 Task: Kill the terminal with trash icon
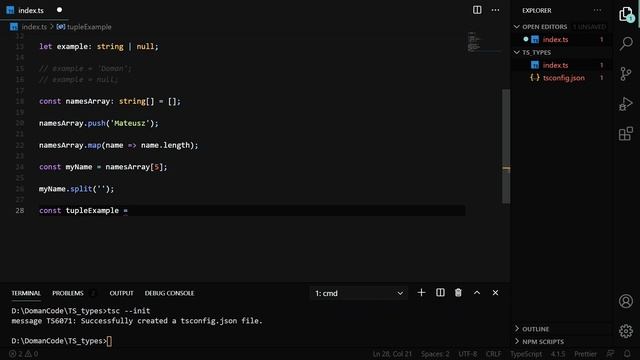(458, 293)
